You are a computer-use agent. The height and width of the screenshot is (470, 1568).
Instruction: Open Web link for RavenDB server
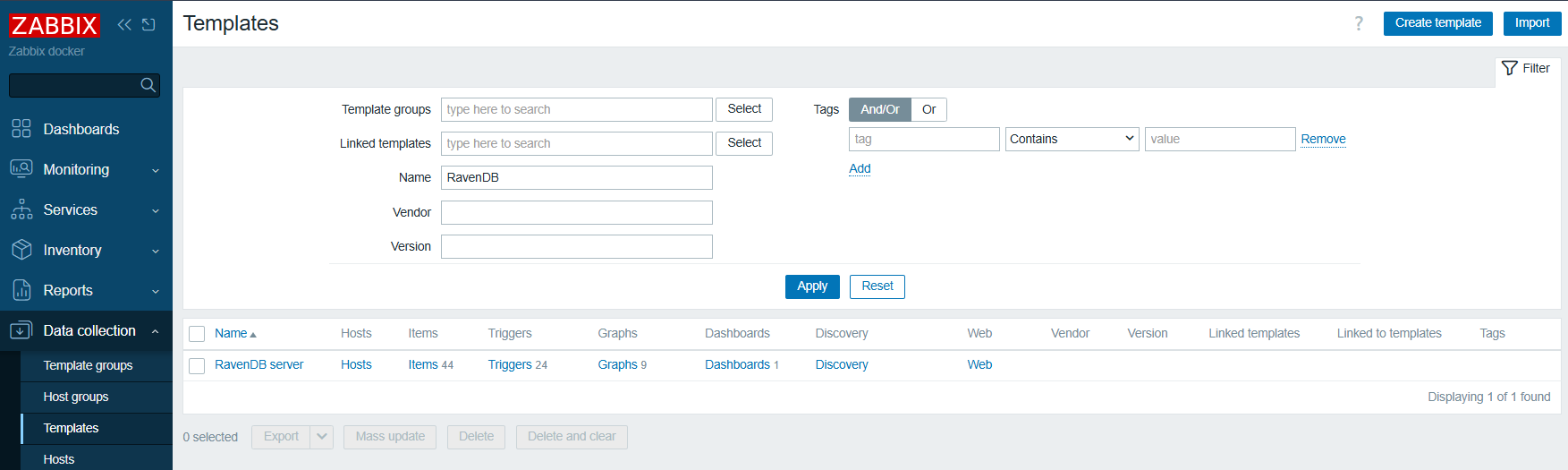coord(979,364)
